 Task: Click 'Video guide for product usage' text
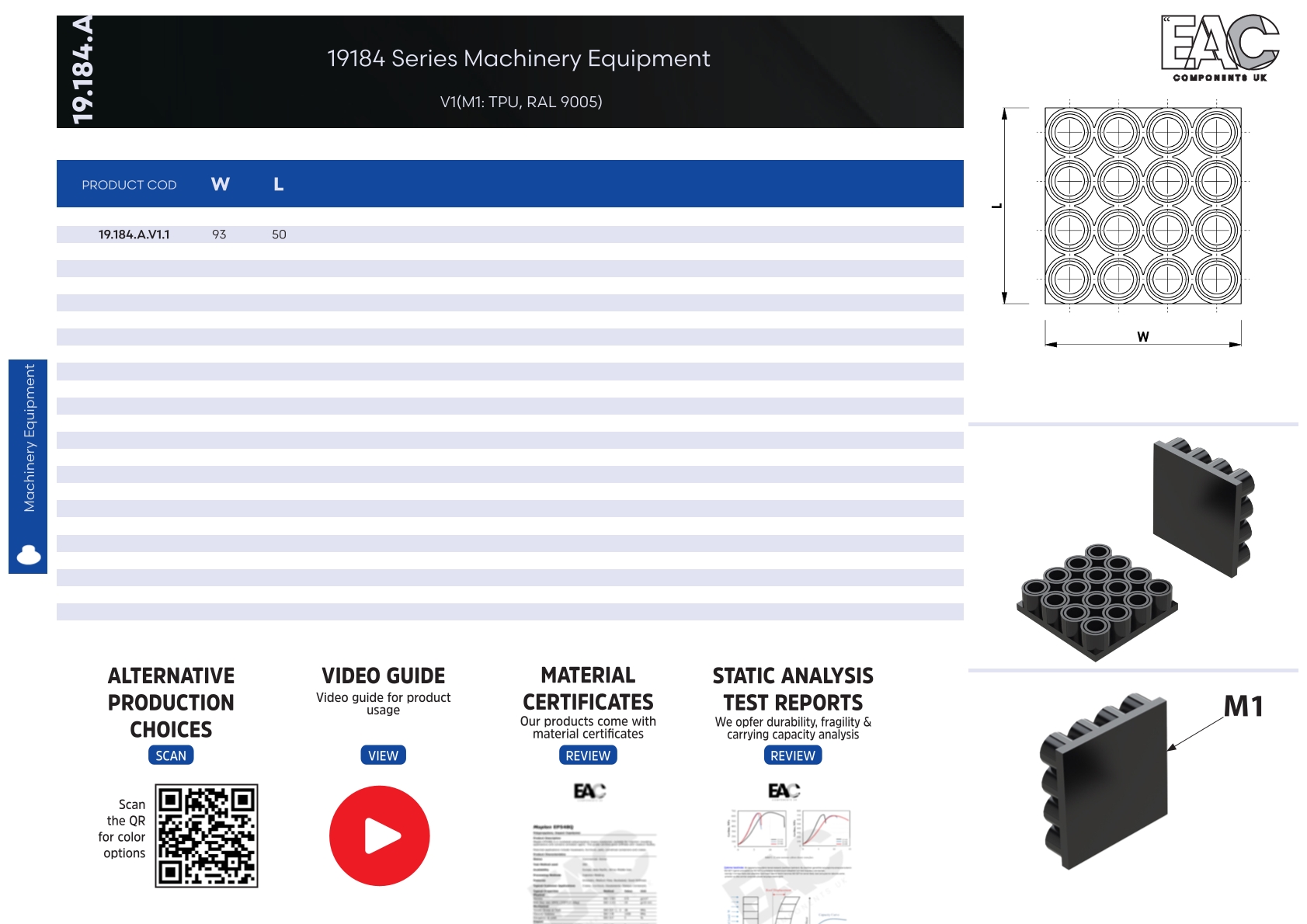coord(383,703)
